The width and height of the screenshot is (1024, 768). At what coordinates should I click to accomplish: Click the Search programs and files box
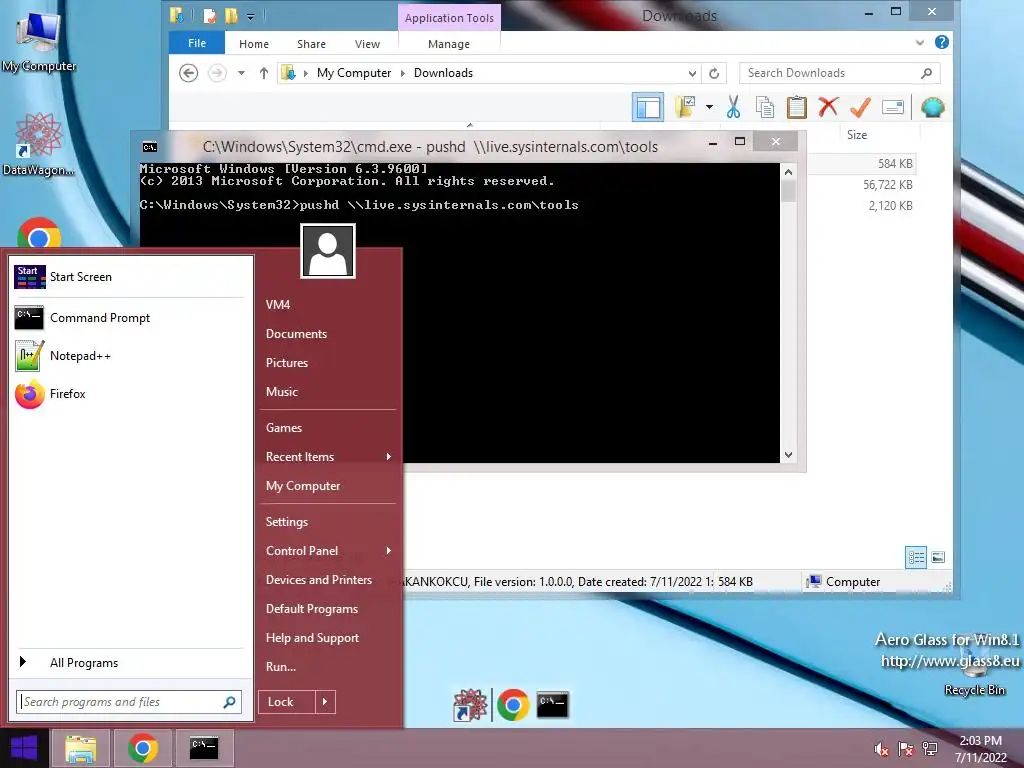point(129,702)
